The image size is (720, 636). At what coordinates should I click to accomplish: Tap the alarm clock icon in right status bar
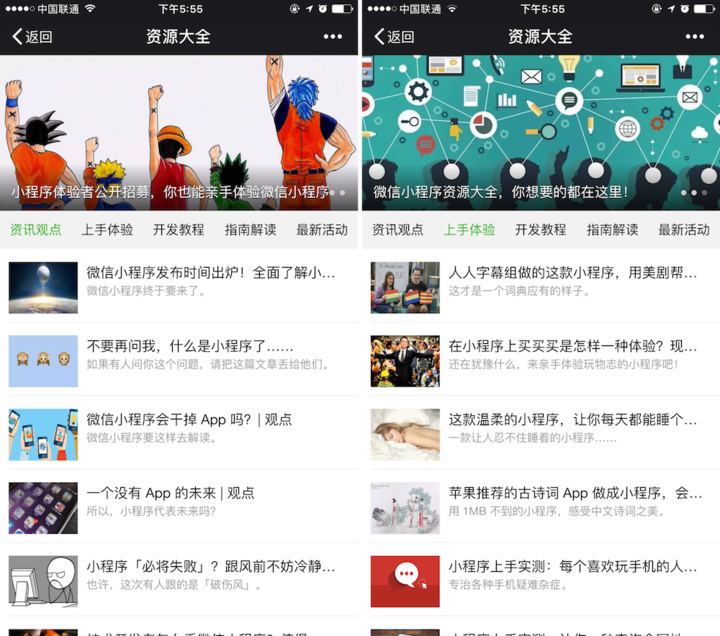point(685,9)
